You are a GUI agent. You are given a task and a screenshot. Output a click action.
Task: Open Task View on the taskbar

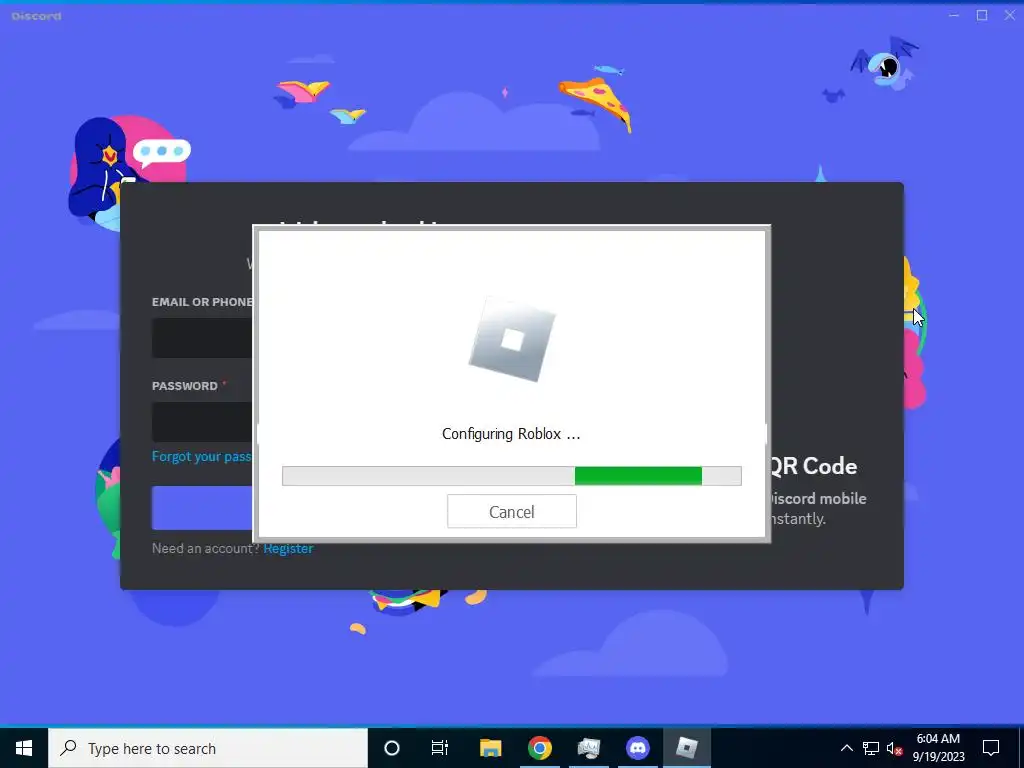tap(440, 748)
